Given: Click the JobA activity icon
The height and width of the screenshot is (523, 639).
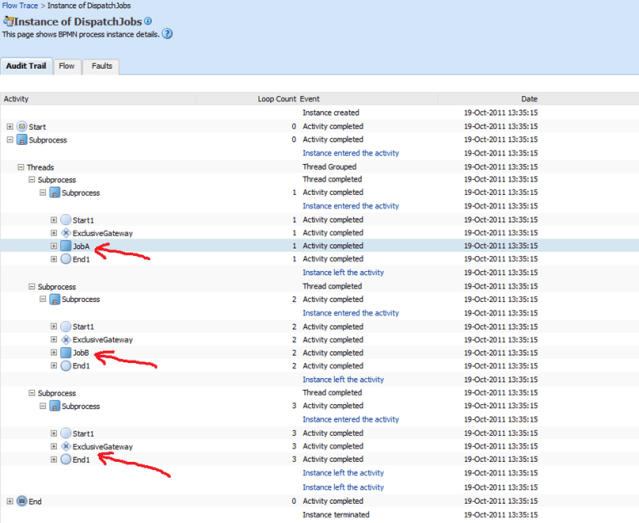Looking at the screenshot, I should [x=66, y=246].
